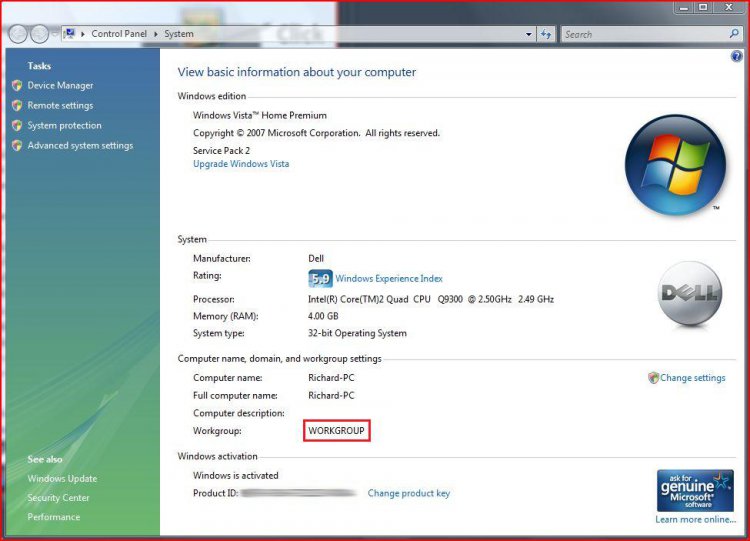Click the shield icon next to Device Manager
This screenshot has width=750, height=541.
(17, 85)
